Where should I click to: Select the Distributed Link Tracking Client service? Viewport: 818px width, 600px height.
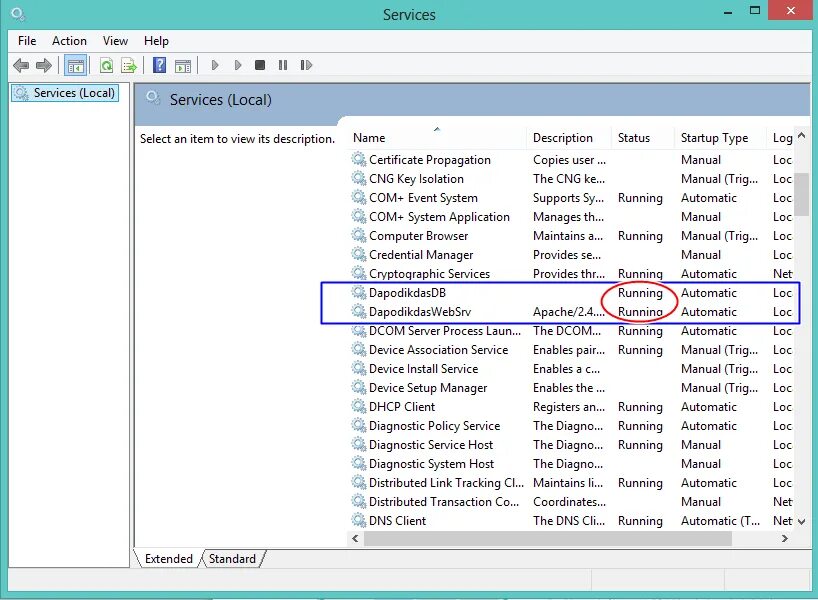click(x=571, y=483)
